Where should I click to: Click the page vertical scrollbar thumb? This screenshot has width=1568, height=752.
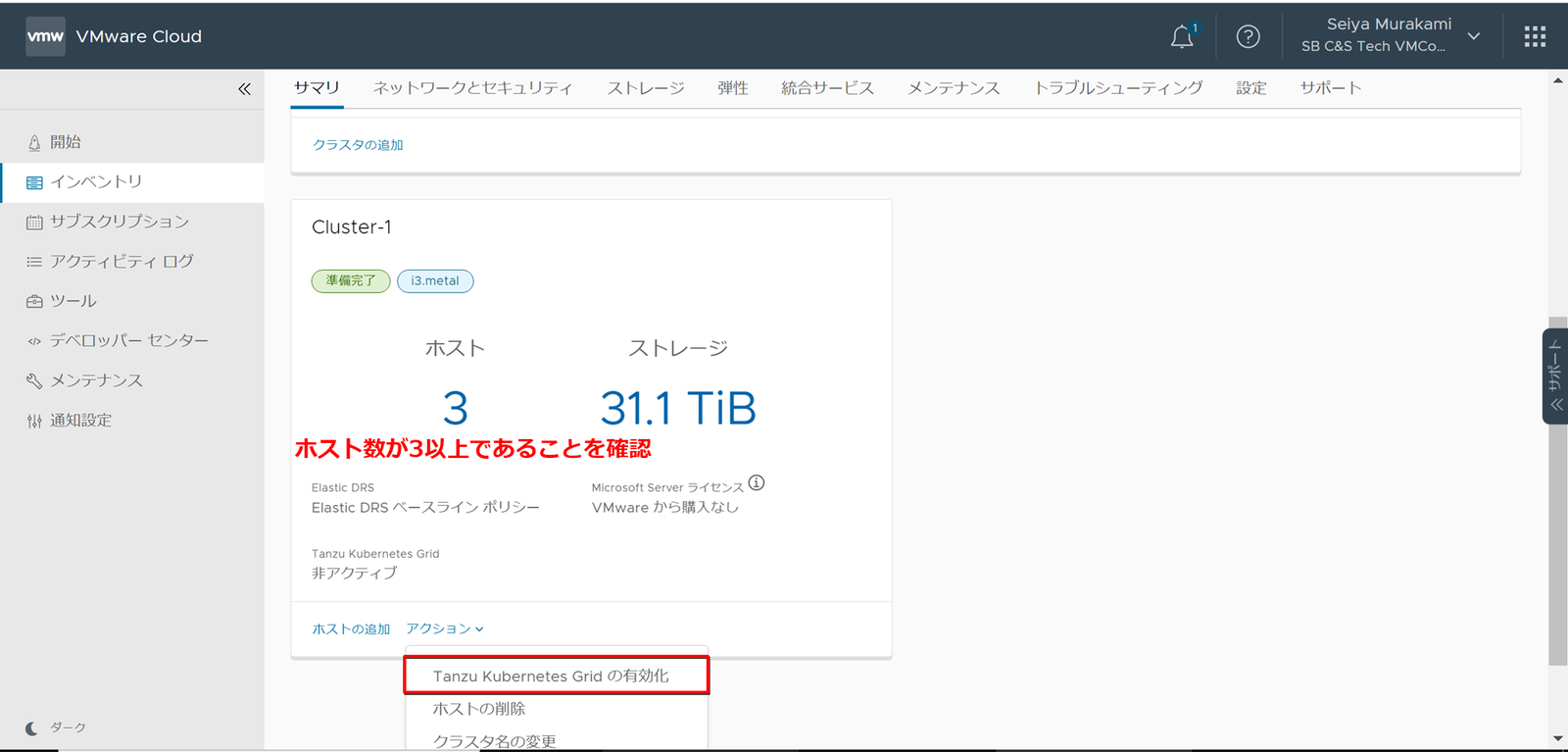pos(1558,490)
